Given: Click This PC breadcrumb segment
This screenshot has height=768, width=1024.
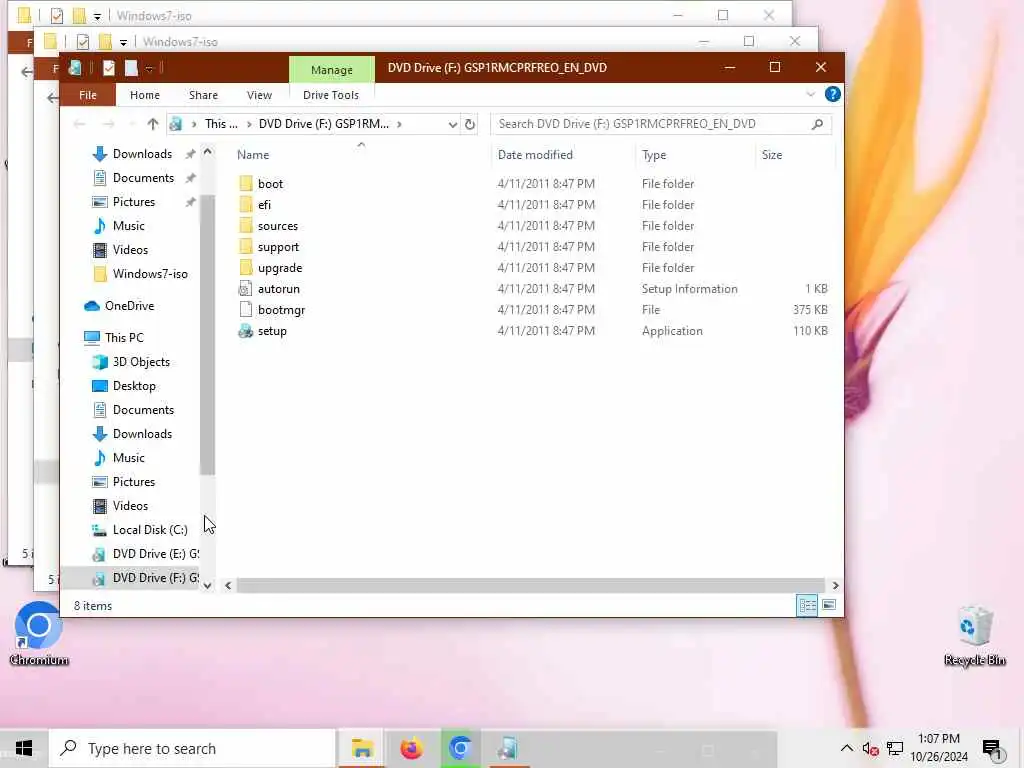Looking at the screenshot, I should click(221, 124).
